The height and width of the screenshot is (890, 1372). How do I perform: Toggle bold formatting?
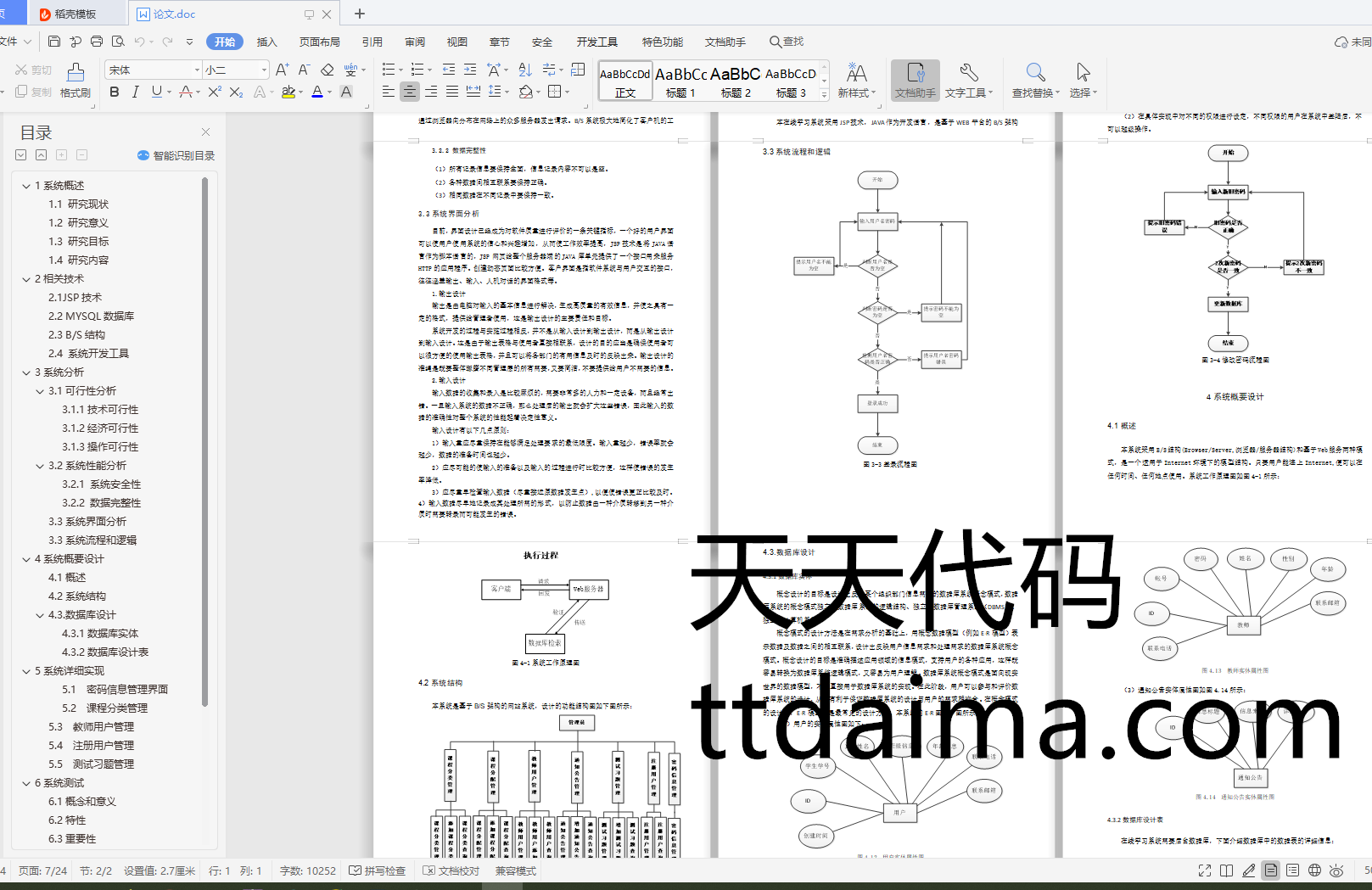pos(115,92)
